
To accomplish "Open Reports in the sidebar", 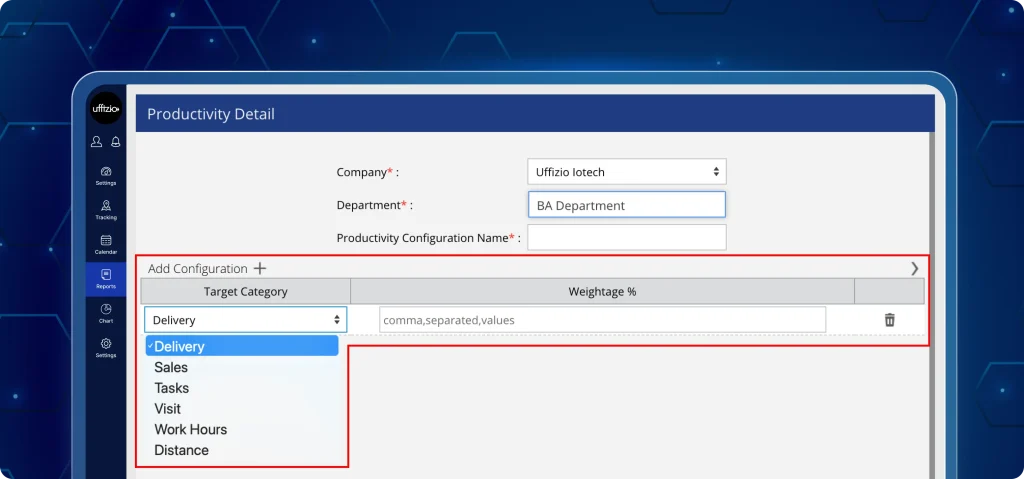I will coord(106,279).
